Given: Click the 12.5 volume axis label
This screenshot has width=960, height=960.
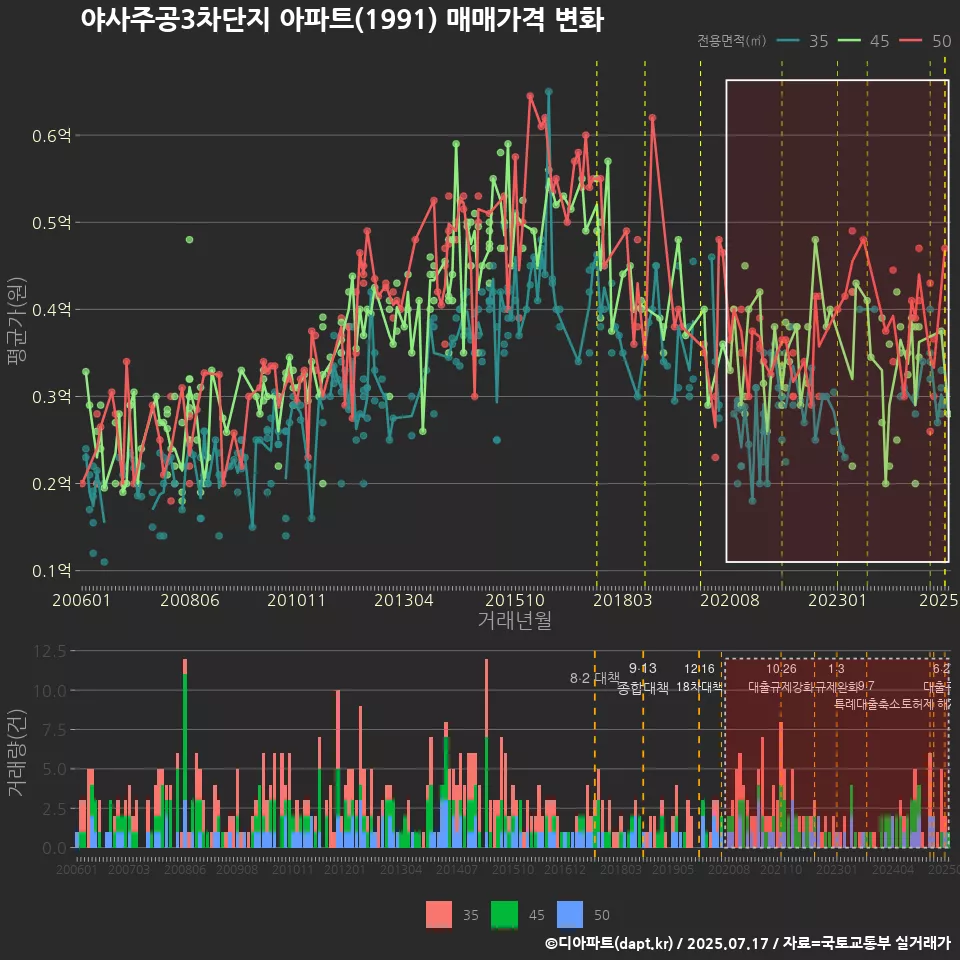Looking at the screenshot, I should coord(50,651).
